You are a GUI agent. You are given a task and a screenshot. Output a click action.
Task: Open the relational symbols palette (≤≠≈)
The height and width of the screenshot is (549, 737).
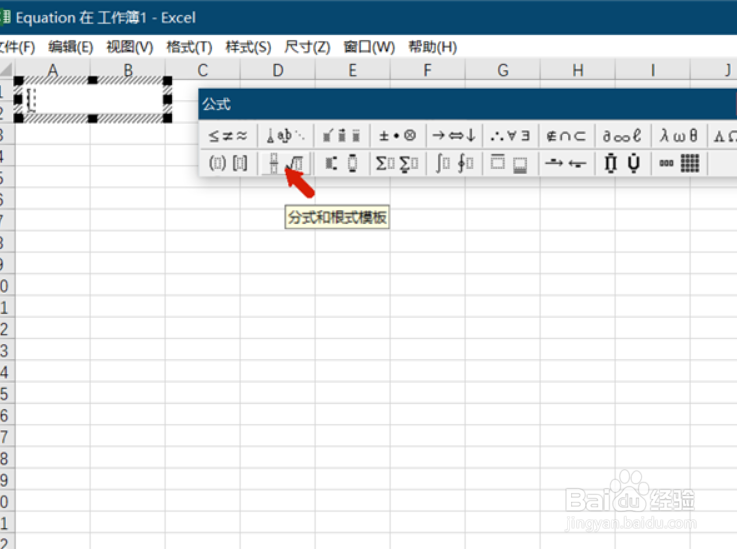228,136
